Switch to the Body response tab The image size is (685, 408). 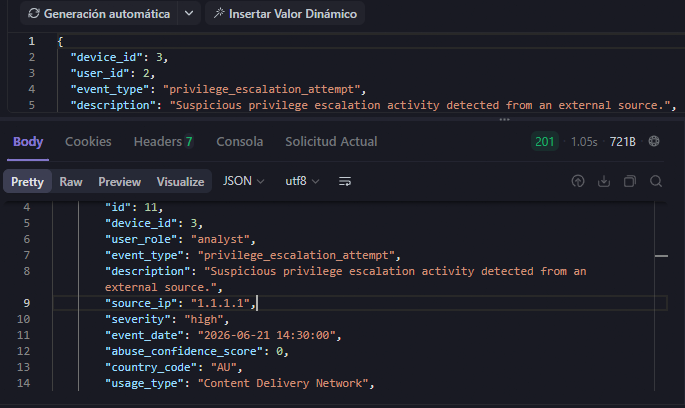pos(28,142)
